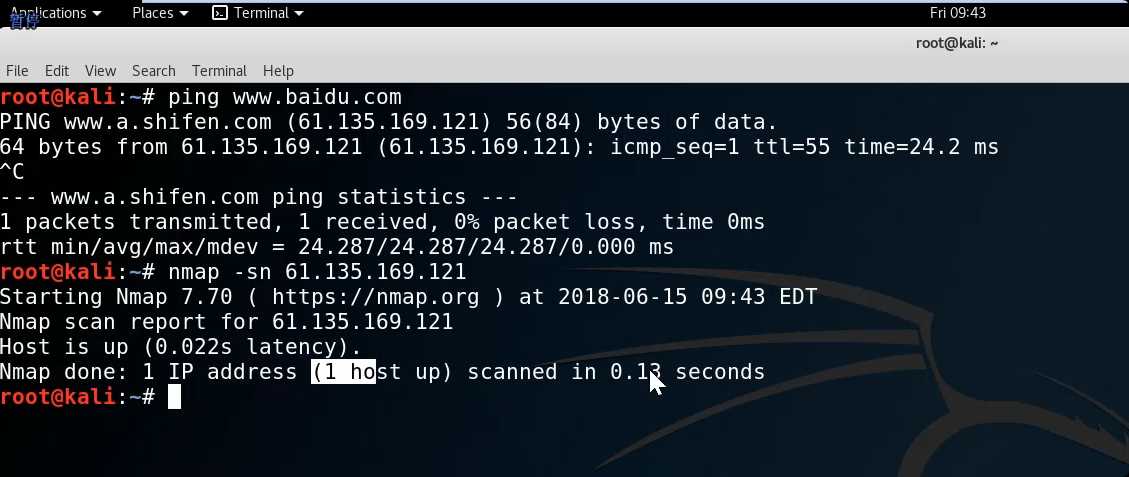Image resolution: width=1129 pixels, height=477 pixels.
Task: Click the Fri 09:43 clock
Action: 957,13
